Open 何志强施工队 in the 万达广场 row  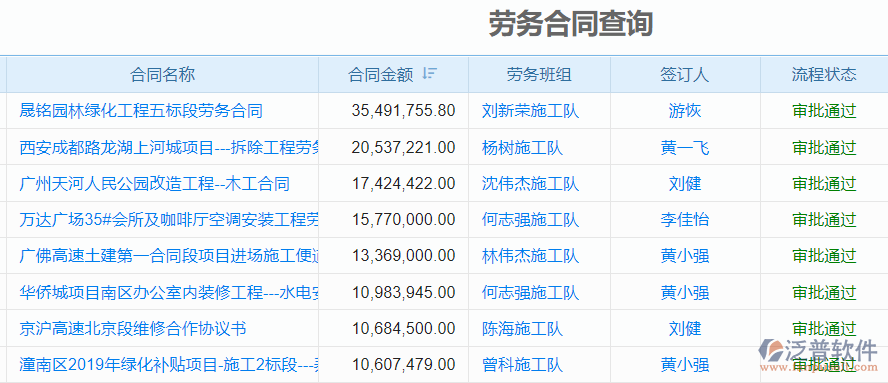(x=531, y=219)
